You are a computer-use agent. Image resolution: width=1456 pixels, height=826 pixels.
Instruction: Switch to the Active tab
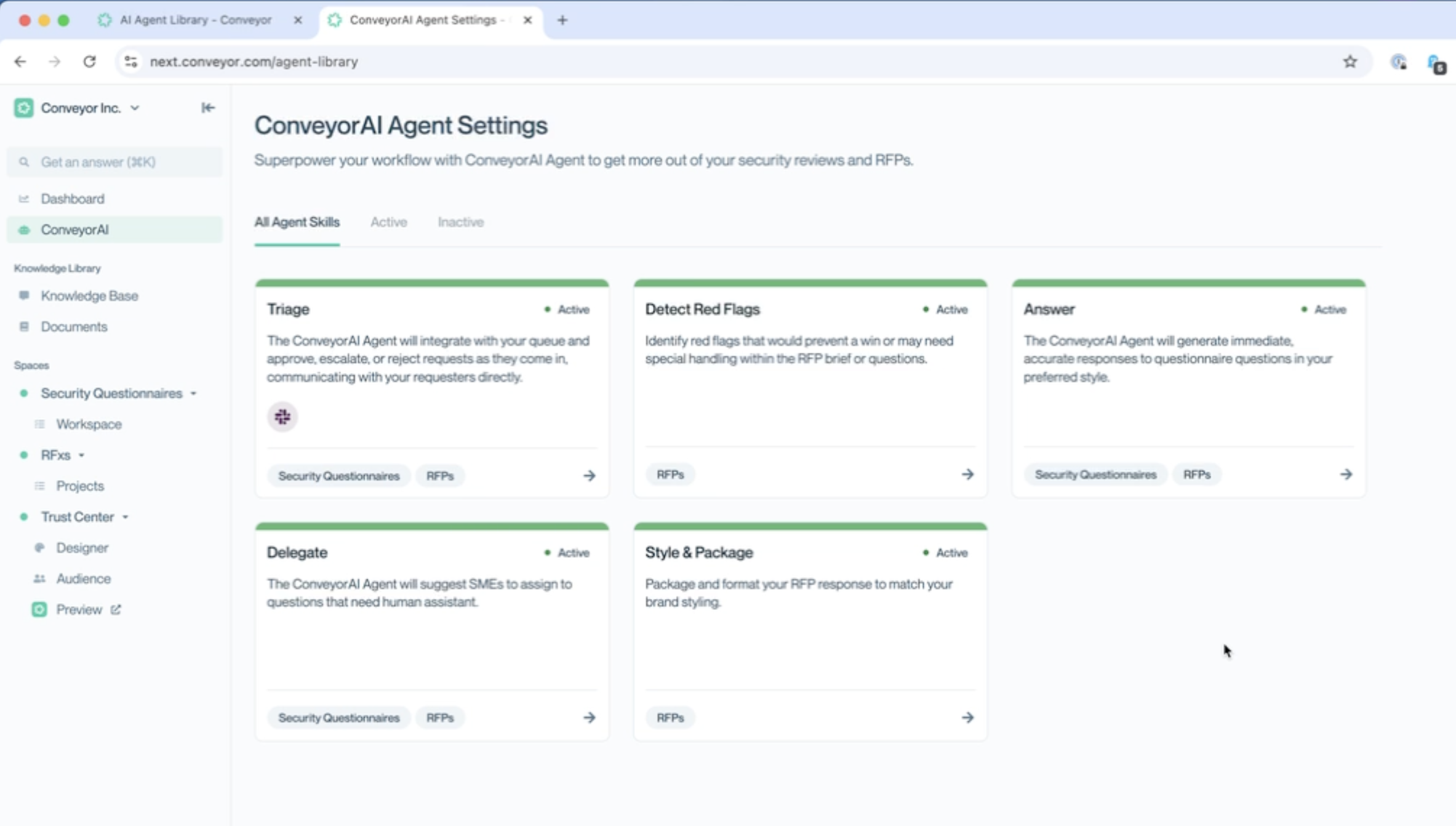[x=388, y=222]
